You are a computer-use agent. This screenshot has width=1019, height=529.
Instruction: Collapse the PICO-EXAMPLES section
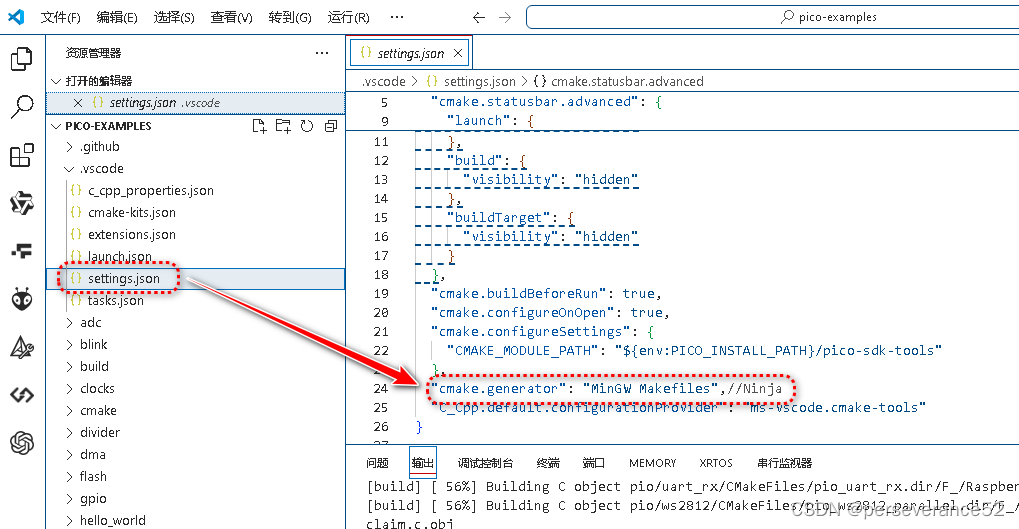57,126
